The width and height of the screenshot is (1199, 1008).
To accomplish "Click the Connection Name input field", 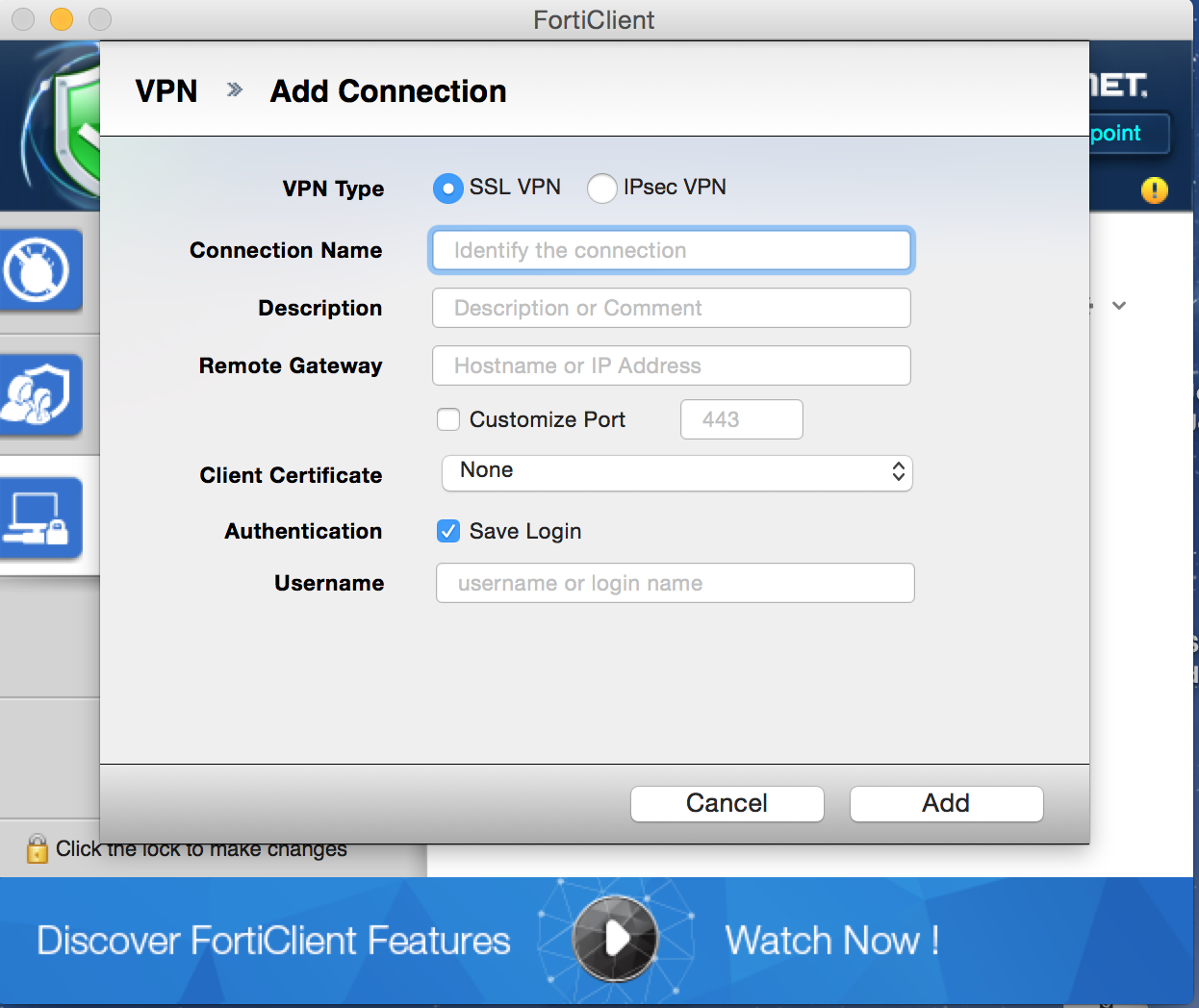I will 671,250.
